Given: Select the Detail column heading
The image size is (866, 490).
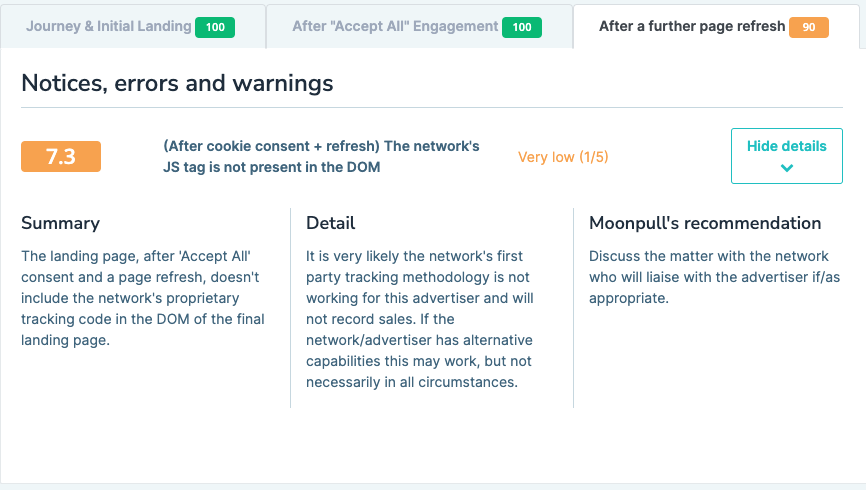Looking at the screenshot, I should [331, 223].
